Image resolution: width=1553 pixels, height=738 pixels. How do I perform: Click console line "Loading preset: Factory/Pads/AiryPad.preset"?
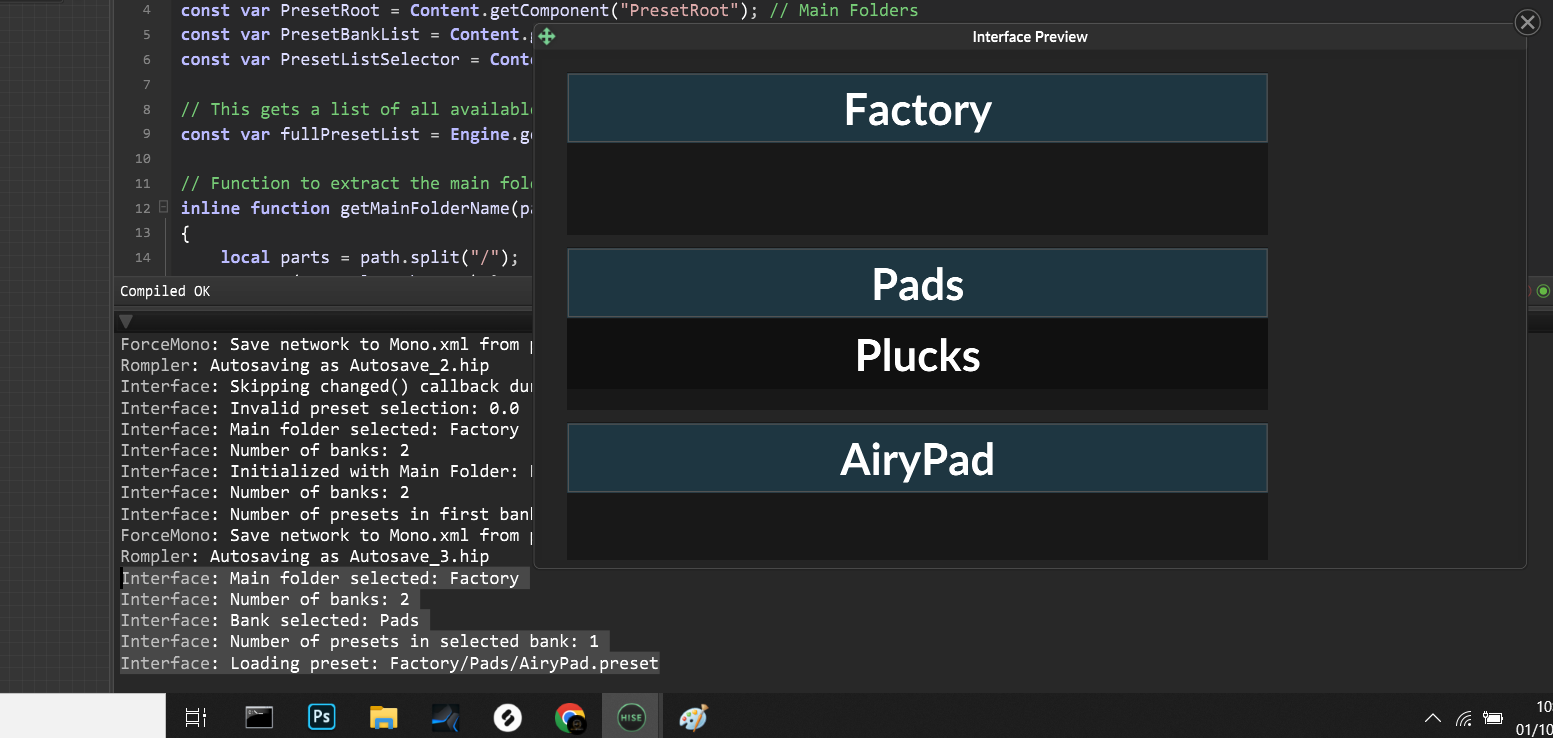coord(390,663)
